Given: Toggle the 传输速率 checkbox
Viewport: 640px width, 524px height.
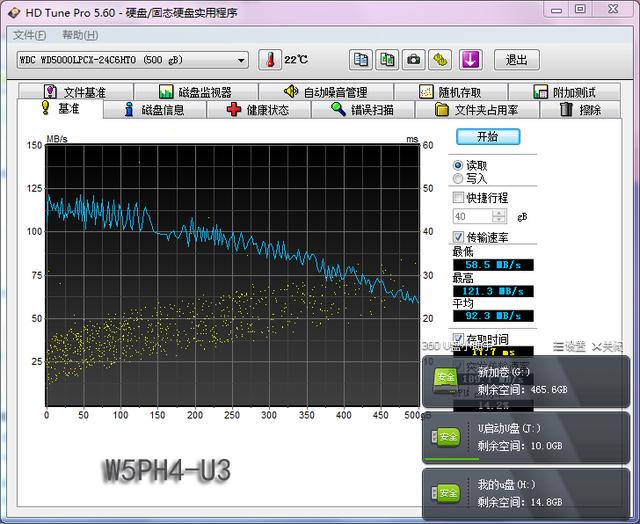Looking at the screenshot, I should click(458, 237).
